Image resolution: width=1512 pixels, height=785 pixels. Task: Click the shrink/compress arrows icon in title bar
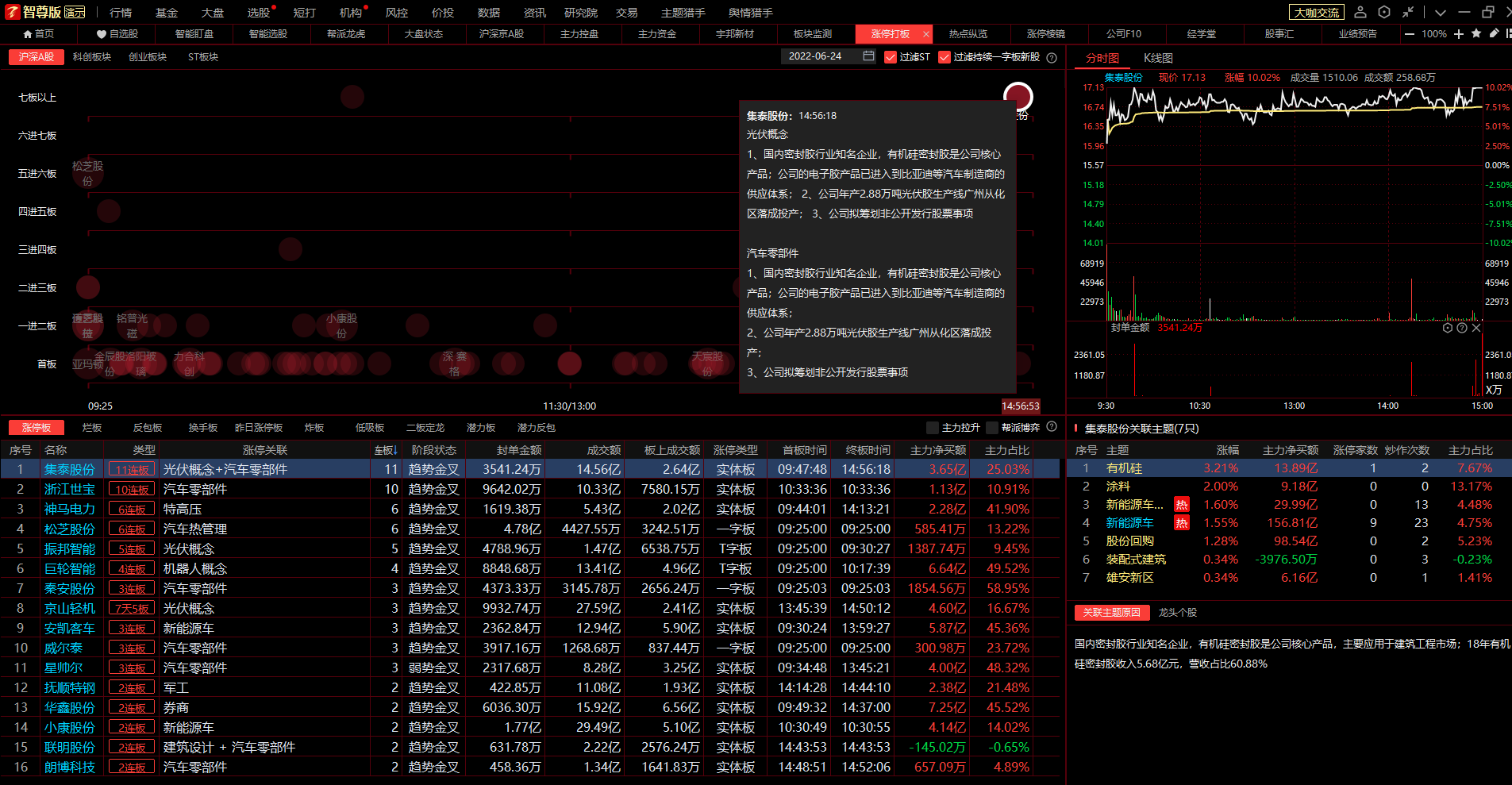(1408, 12)
